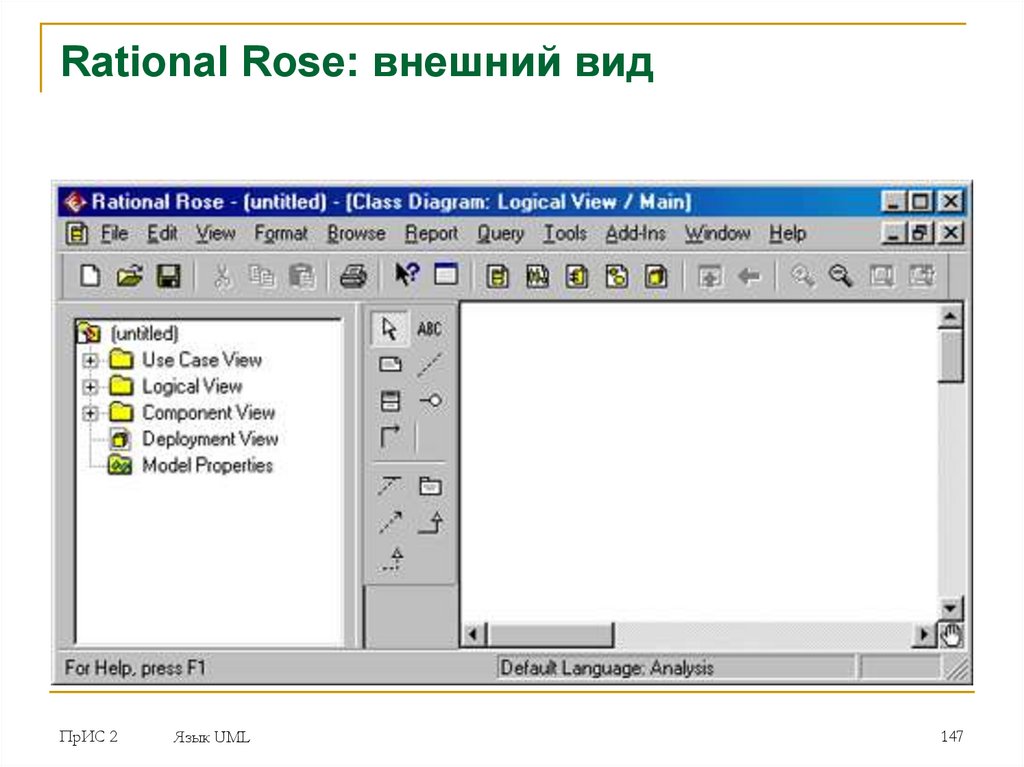This screenshot has width=1024, height=767.
Task: Open the Report menu
Action: point(431,234)
